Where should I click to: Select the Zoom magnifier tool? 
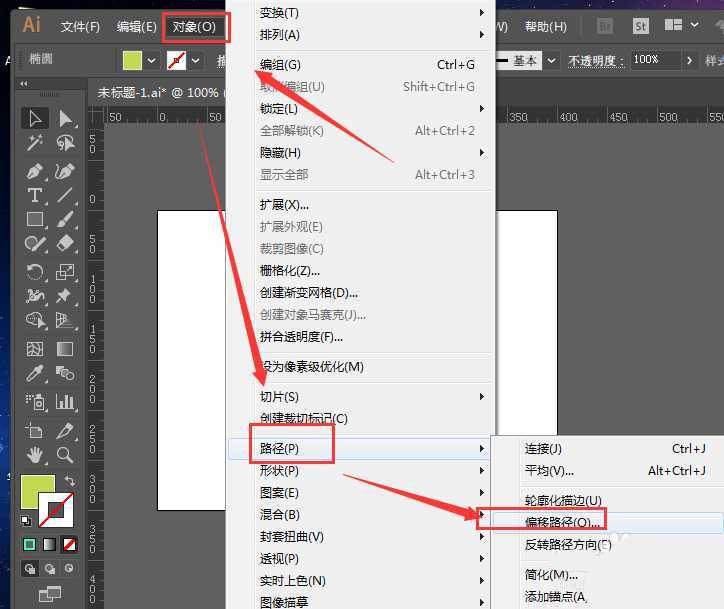pos(66,455)
